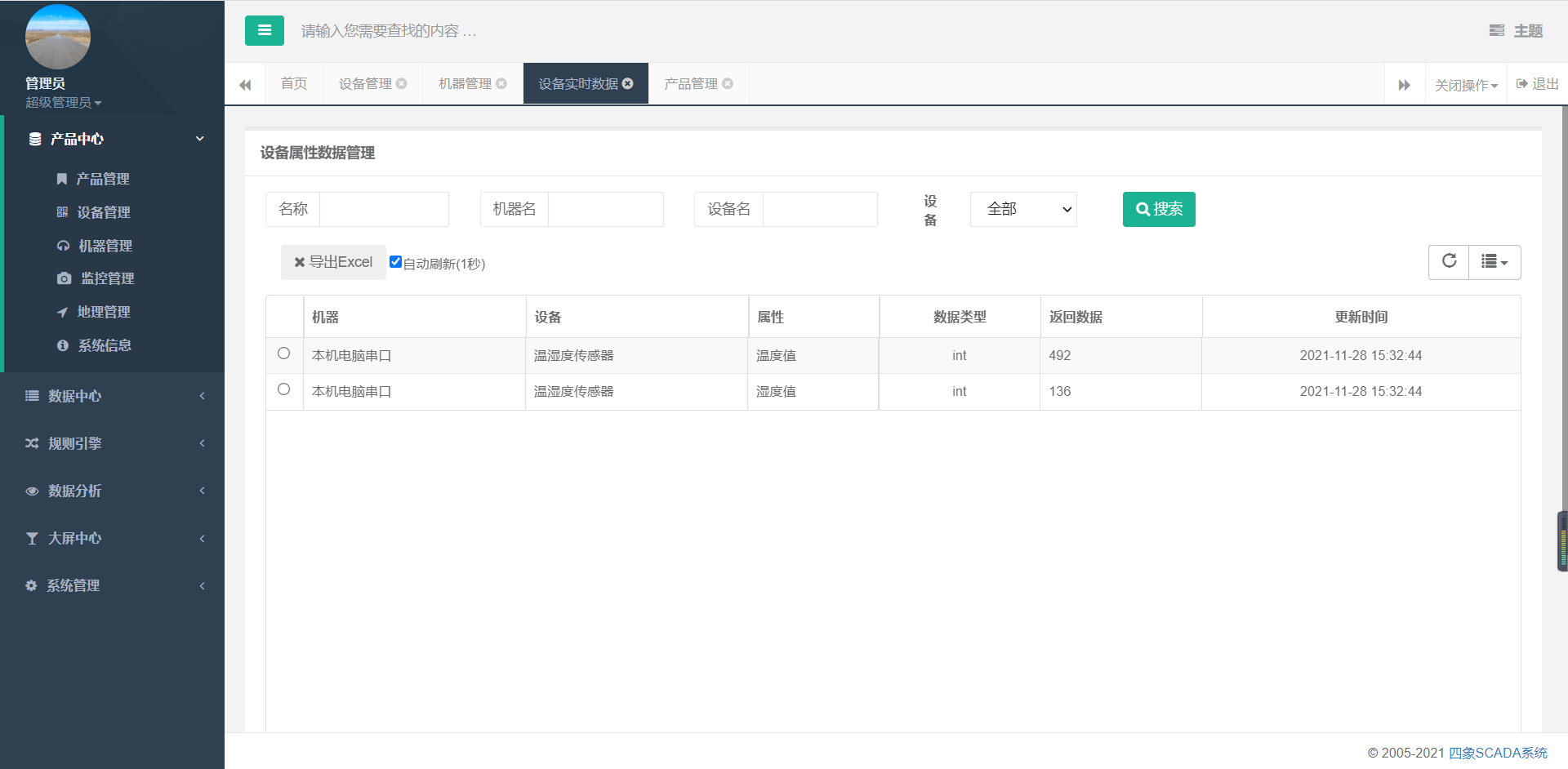Switch to the 首页 tab
Screen dimensions: 1568x769
pos(293,84)
